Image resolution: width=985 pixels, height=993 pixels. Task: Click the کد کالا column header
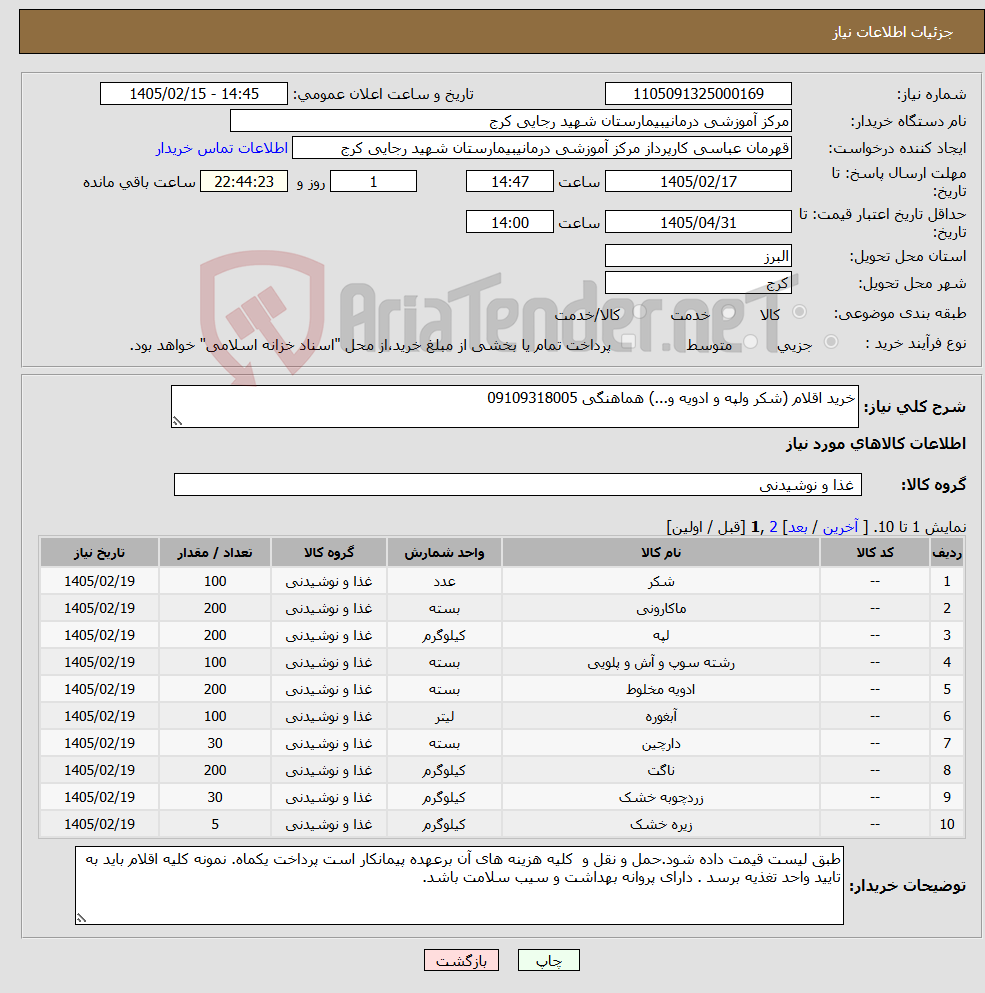pyautogui.click(x=875, y=552)
